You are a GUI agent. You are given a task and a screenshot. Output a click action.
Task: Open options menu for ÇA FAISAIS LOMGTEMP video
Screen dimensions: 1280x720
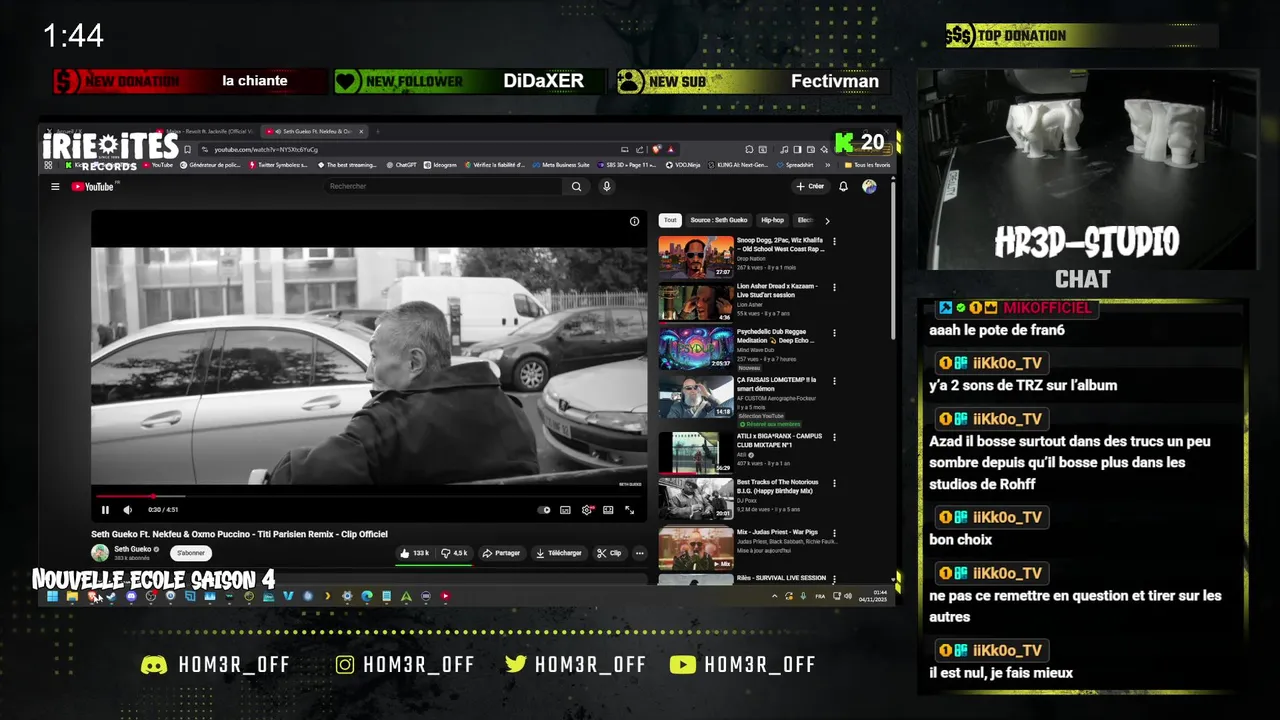[x=835, y=381]
